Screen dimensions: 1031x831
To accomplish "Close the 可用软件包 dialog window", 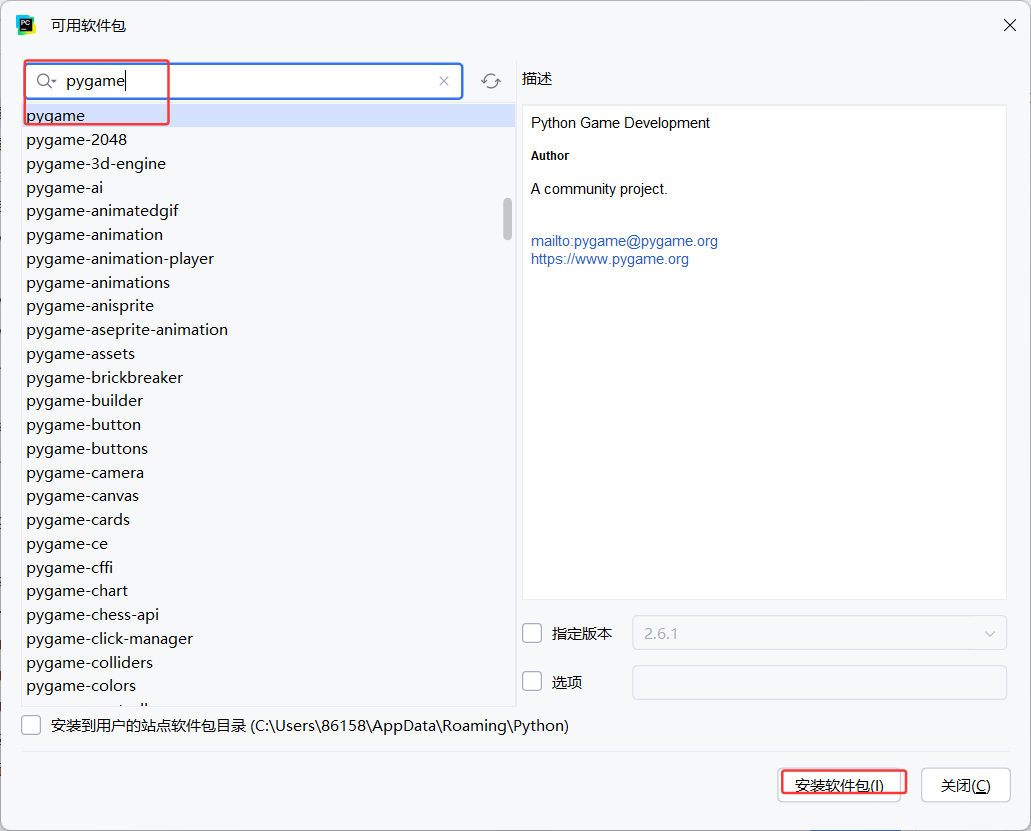I will coord(1010,25).
